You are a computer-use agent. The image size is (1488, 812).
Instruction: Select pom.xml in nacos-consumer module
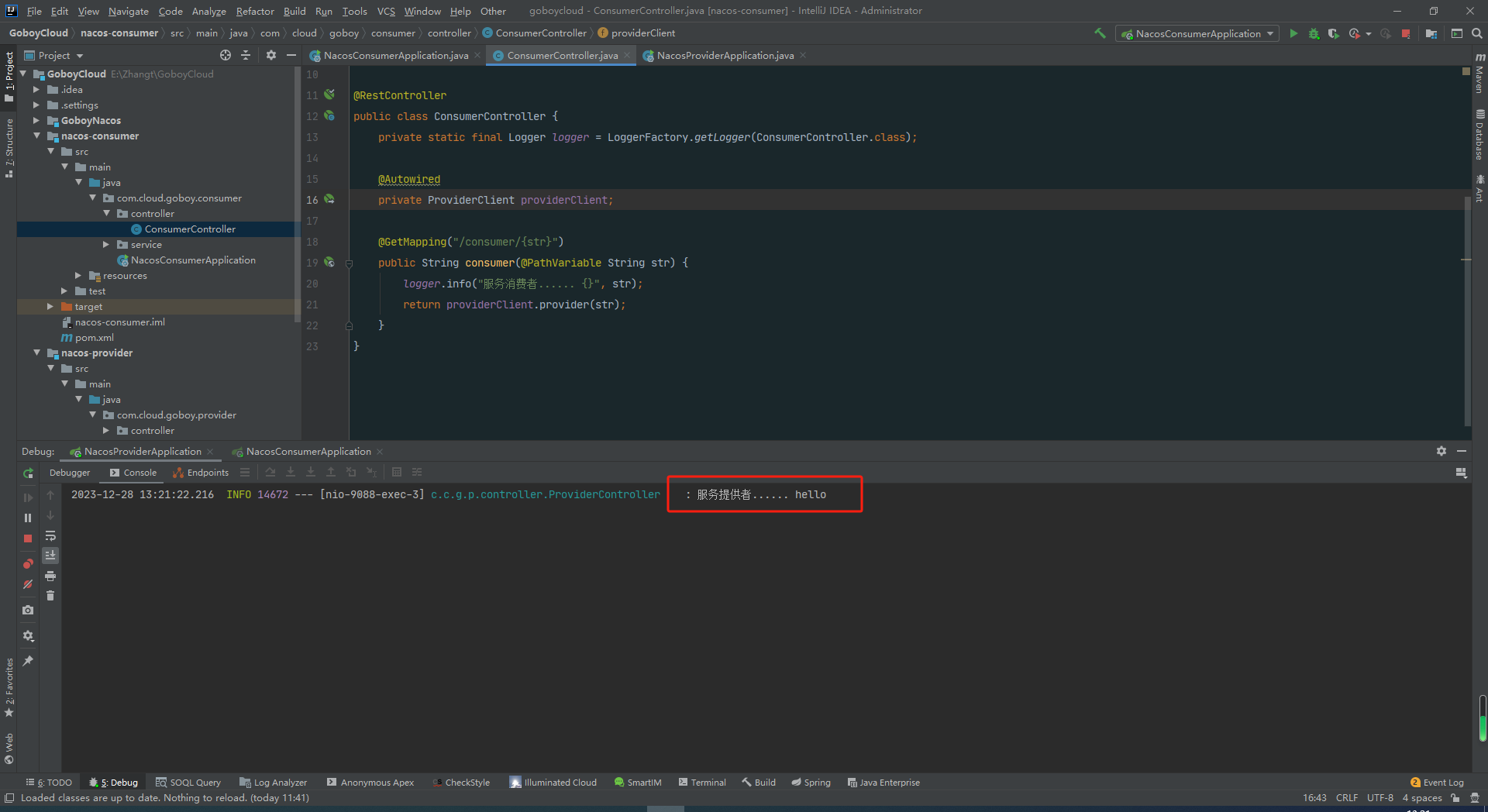click(94, 338)
